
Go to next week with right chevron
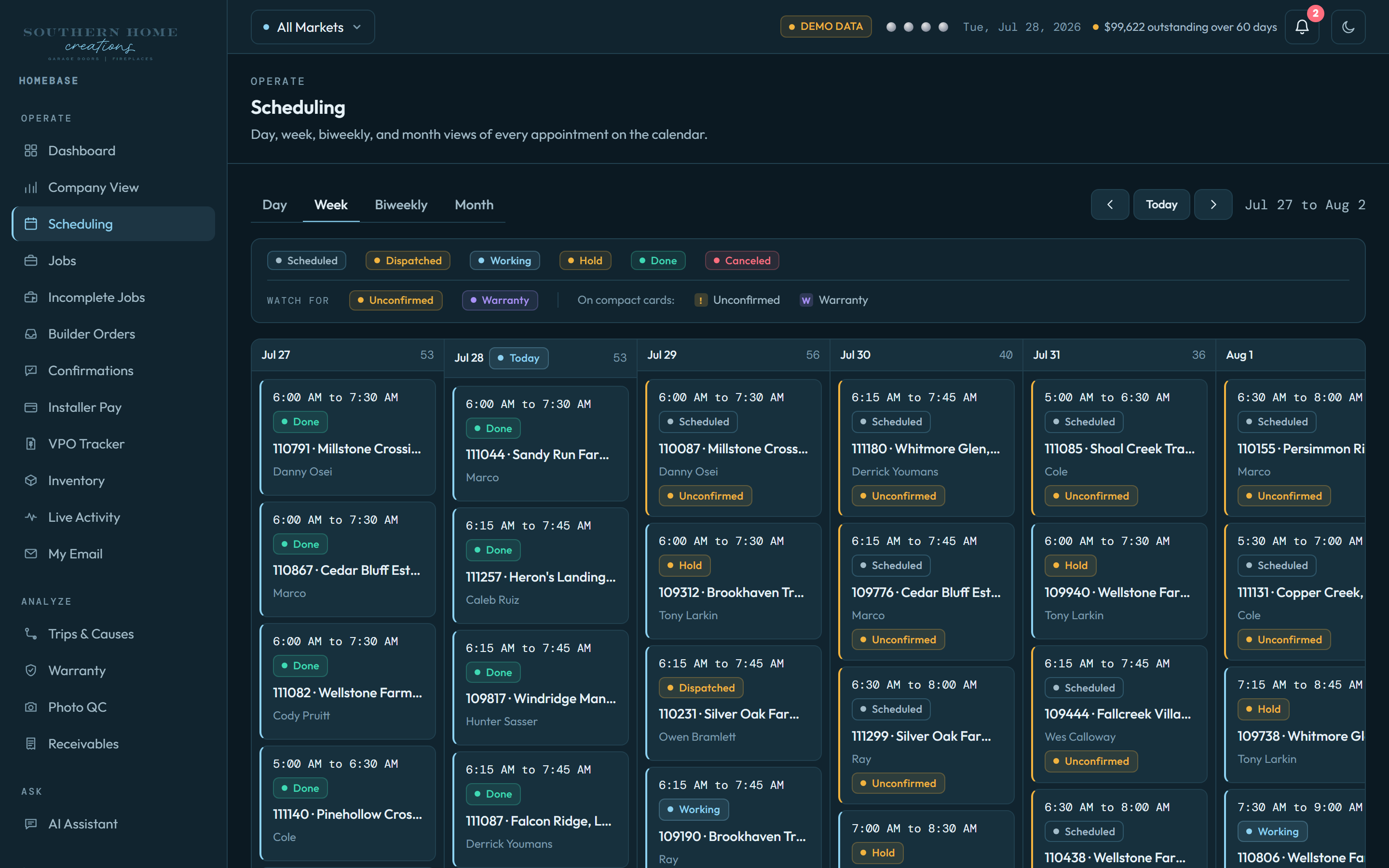1213,204
